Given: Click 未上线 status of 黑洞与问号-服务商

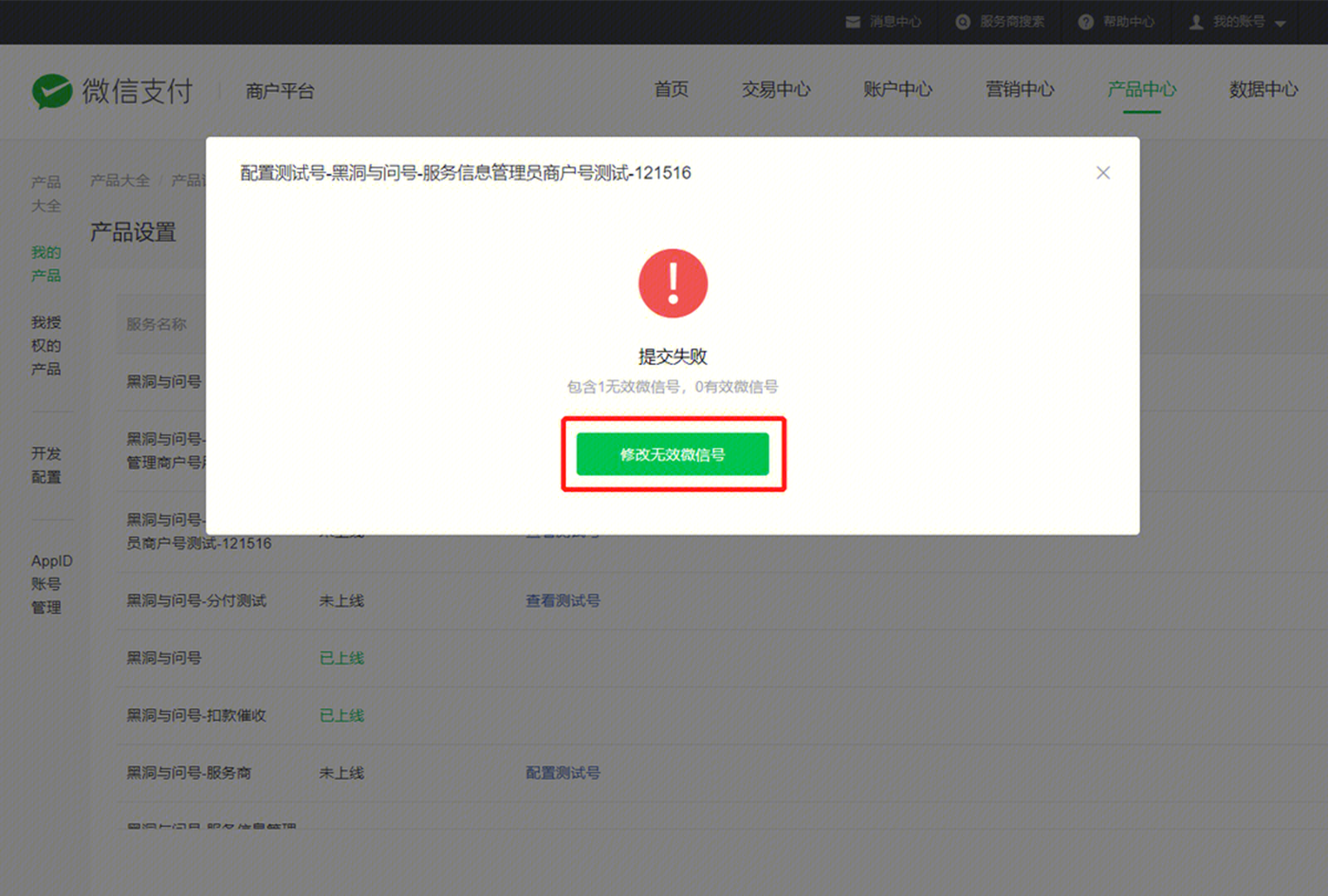Looking at the screenshot, I should pyautogui.click(x=342, y=773).
